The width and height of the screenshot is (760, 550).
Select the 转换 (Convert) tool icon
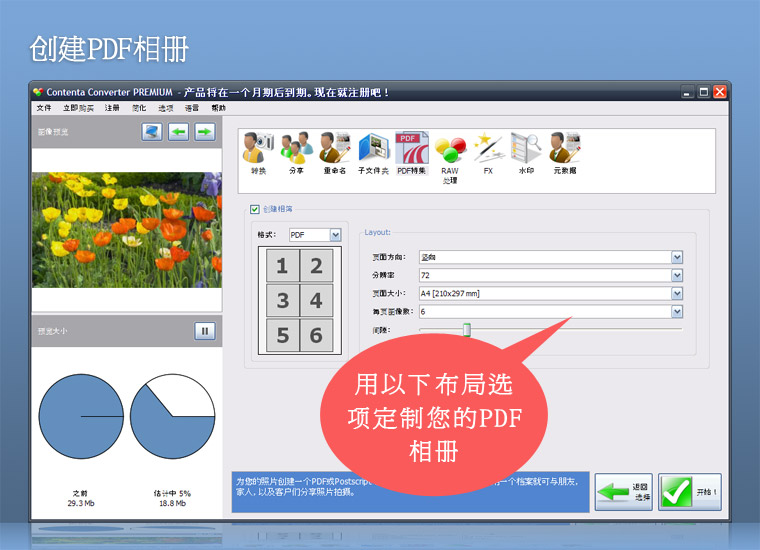point(258,150)
